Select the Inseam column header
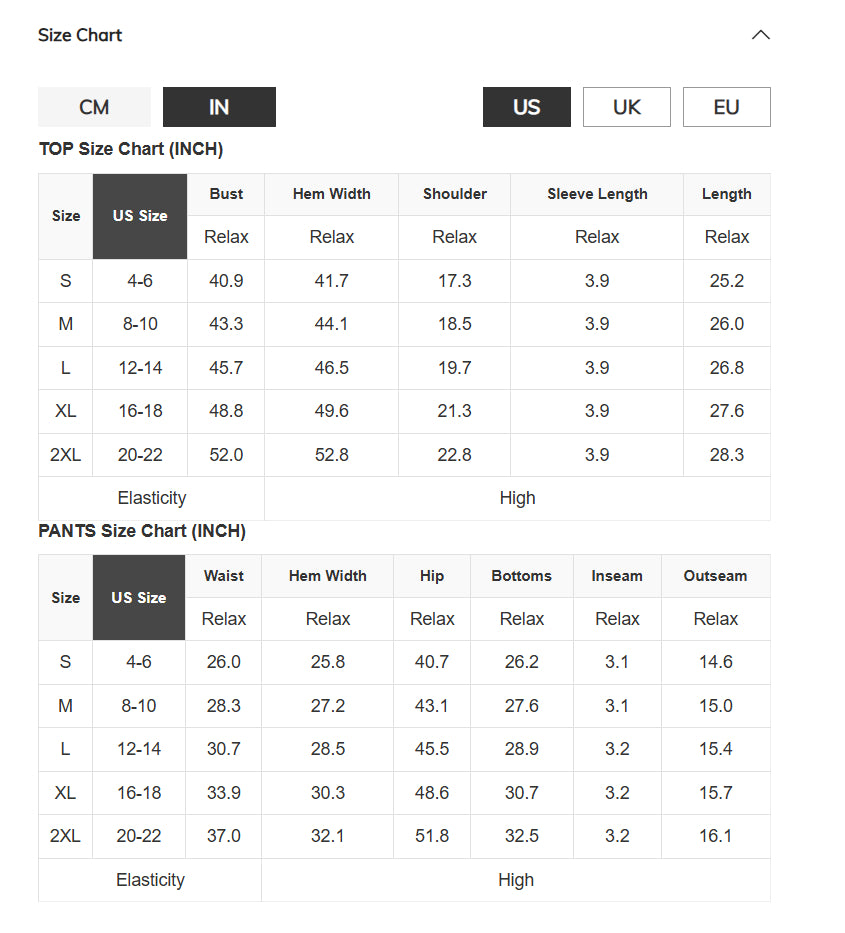The image size is (845, 933). click(617, 576)
